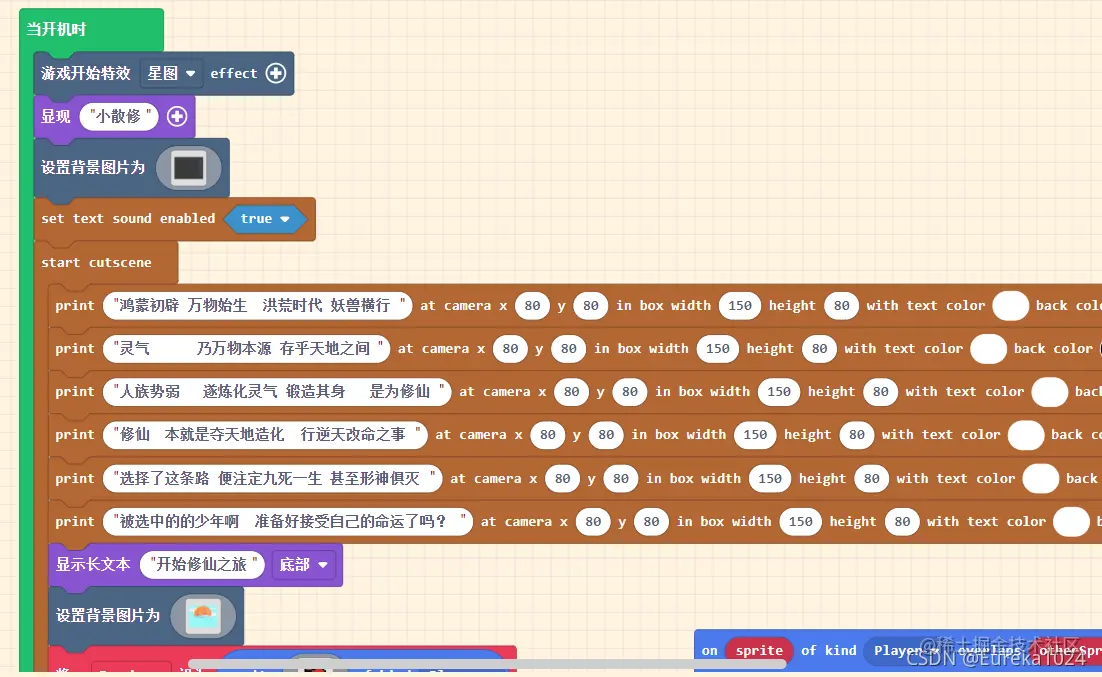Edit the "开始修仙之旅" text field
The width and height of the screenshot is (1102, 677).
click(x=203, y=564)
